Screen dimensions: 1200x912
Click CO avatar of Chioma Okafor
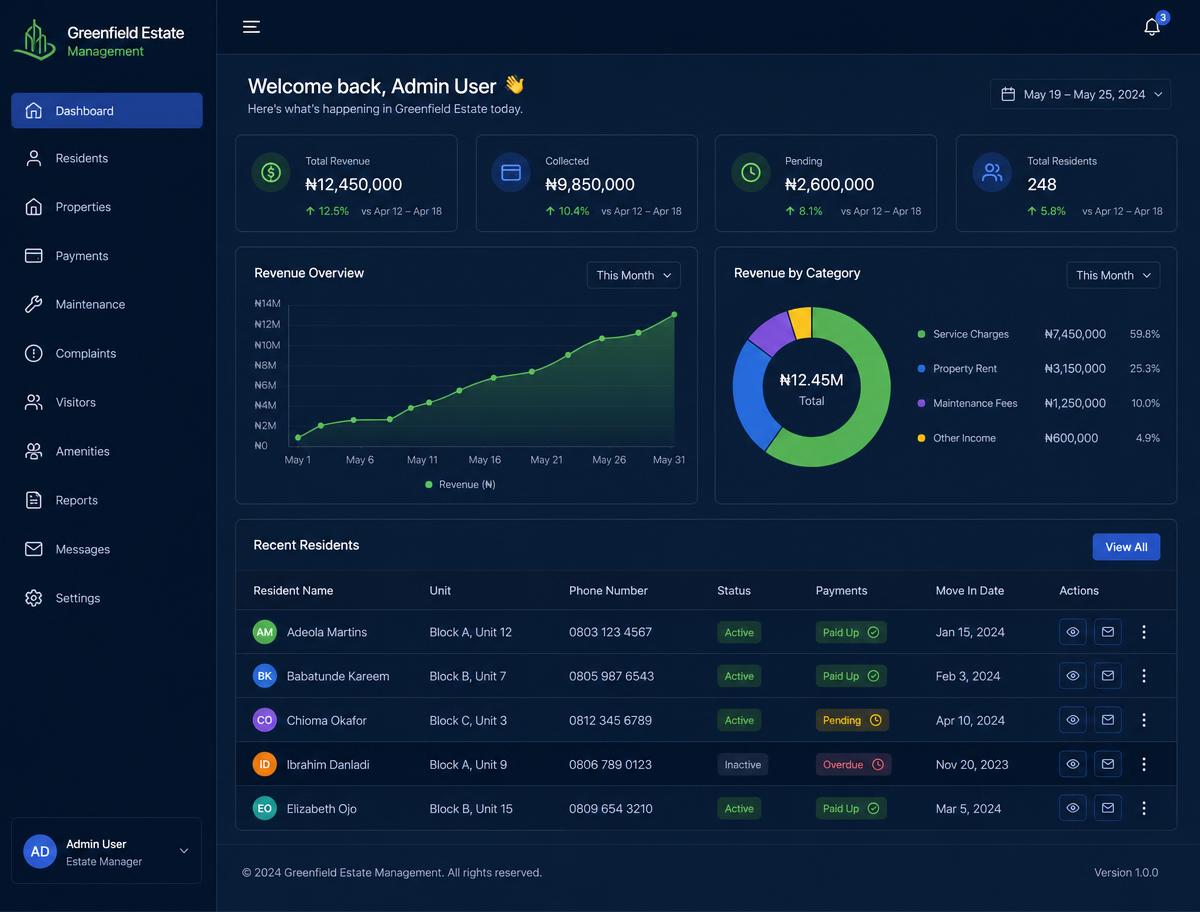tap(264, 720)
